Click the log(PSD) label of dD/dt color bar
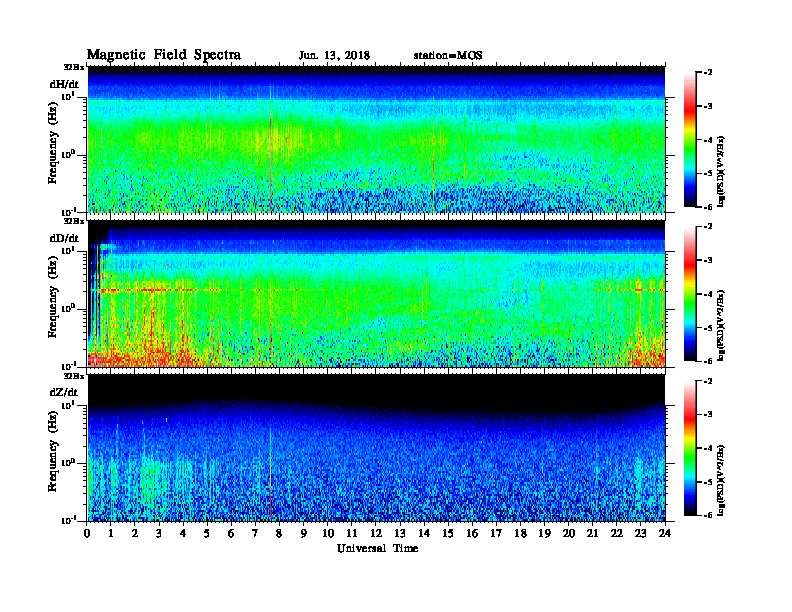The width and height of the screenshot is (792, 612). tap(721, 325)
